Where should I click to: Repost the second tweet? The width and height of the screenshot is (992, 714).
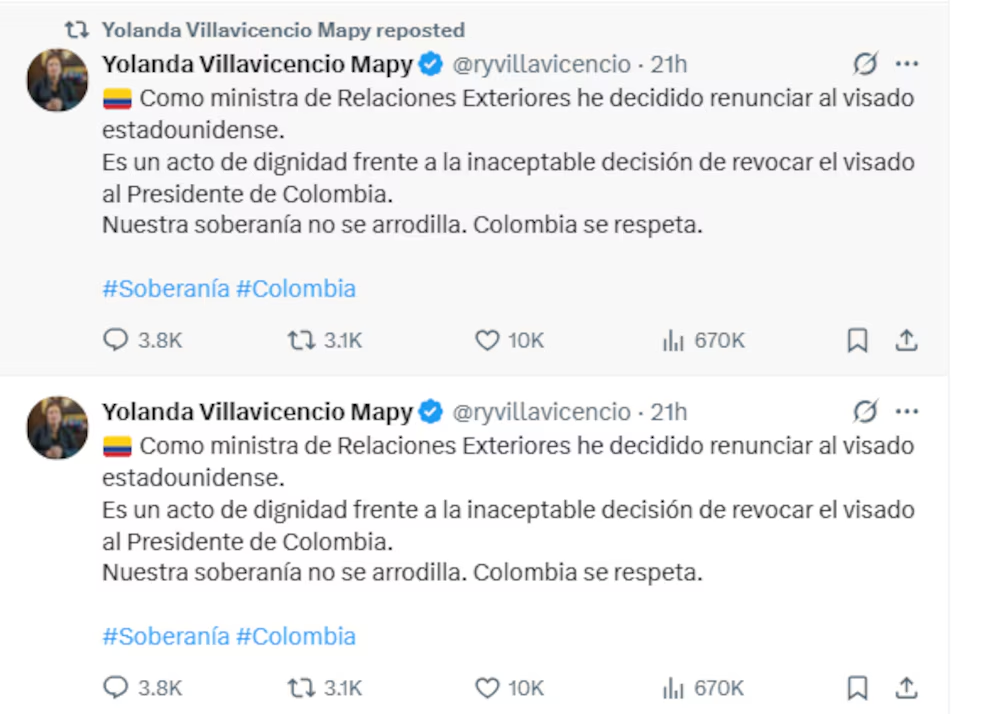tap(300, 688)
